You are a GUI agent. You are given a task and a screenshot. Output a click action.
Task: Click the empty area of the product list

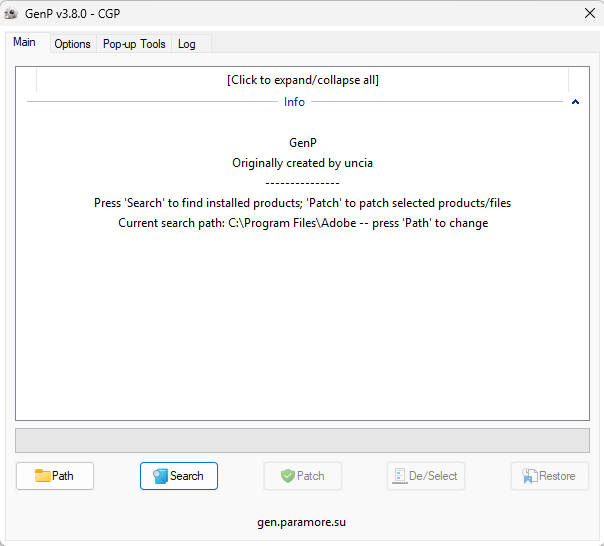click(x=302, y=324)
